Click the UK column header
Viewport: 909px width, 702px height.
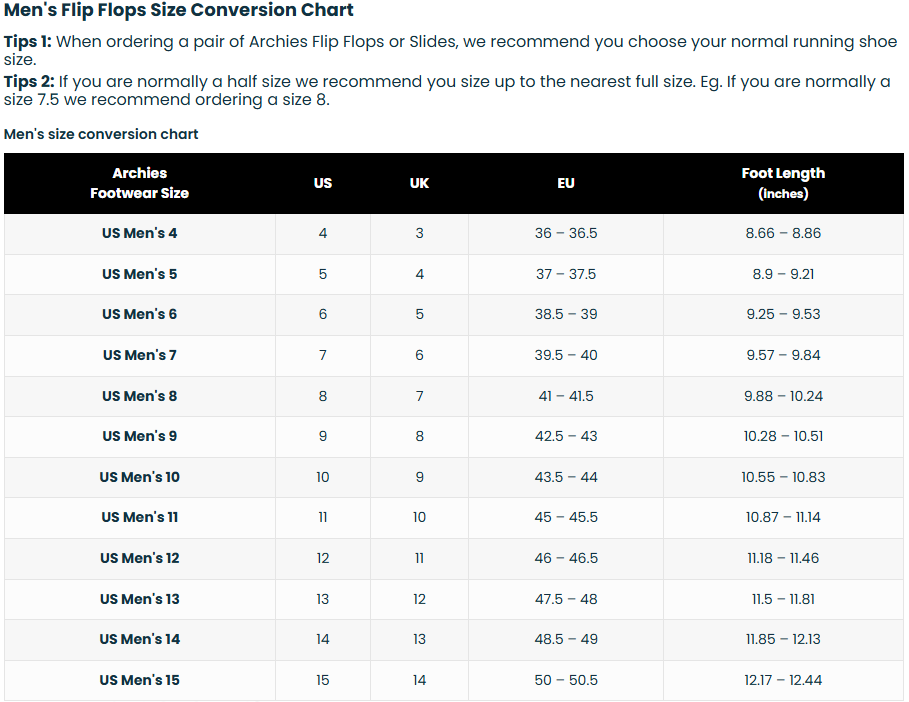419,183
